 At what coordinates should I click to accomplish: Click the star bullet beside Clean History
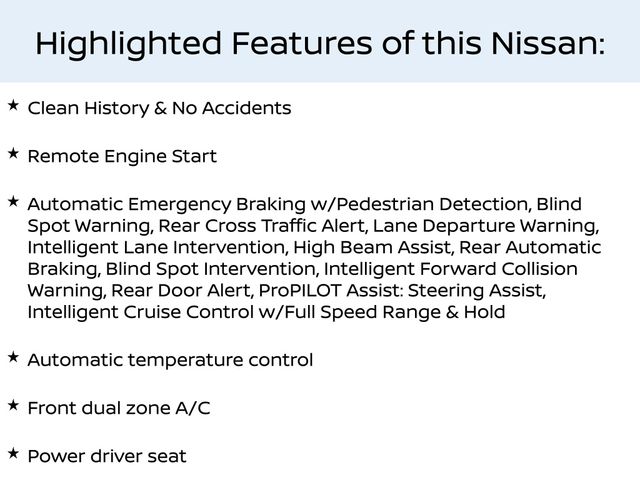pyautogui.click(x=12, y=104)
